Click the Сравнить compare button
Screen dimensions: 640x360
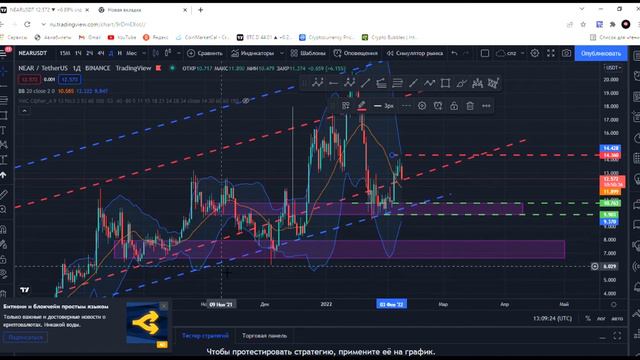click(x=205, y=53)
